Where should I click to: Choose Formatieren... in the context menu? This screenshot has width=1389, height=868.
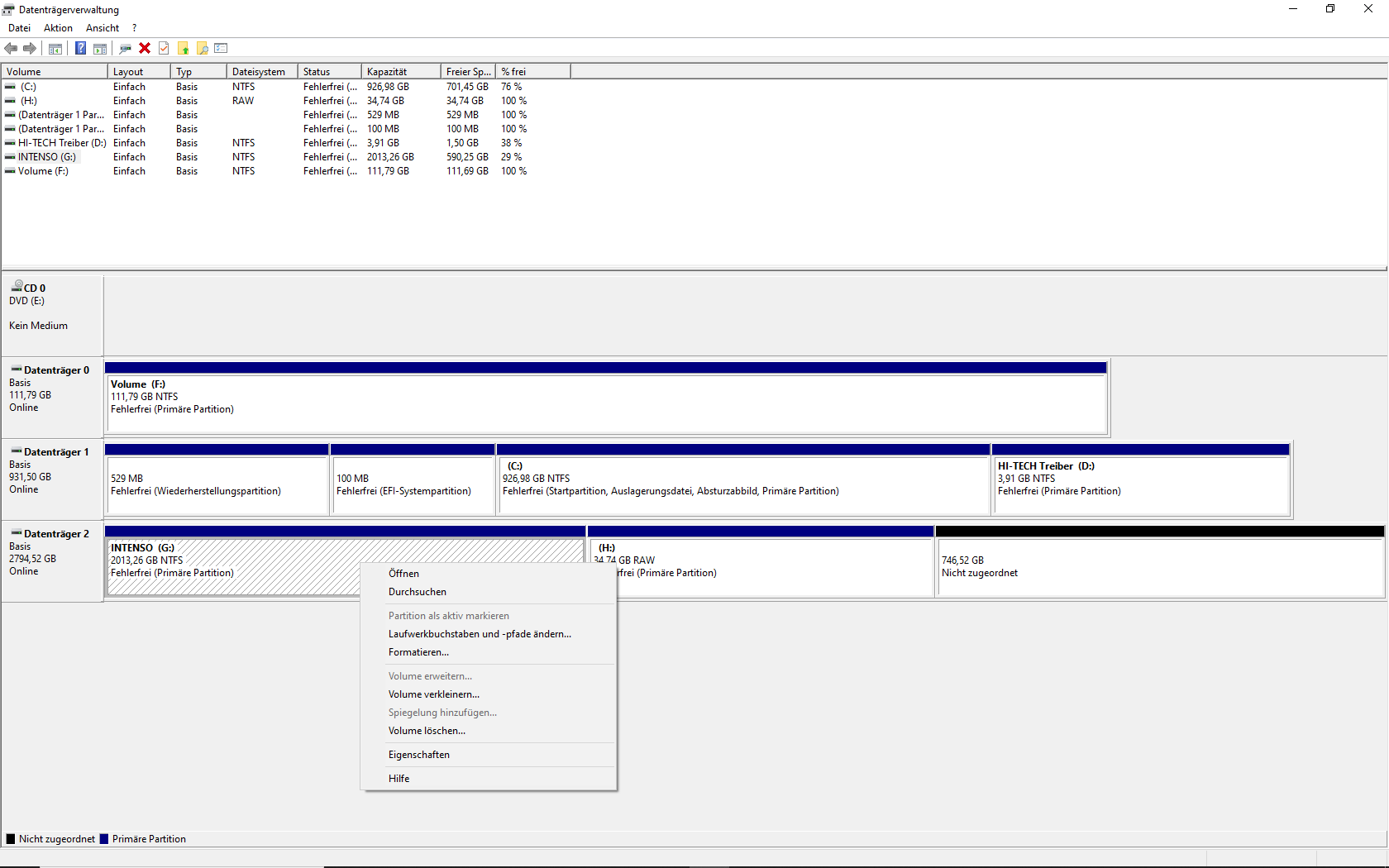click(x=489, y=652)
